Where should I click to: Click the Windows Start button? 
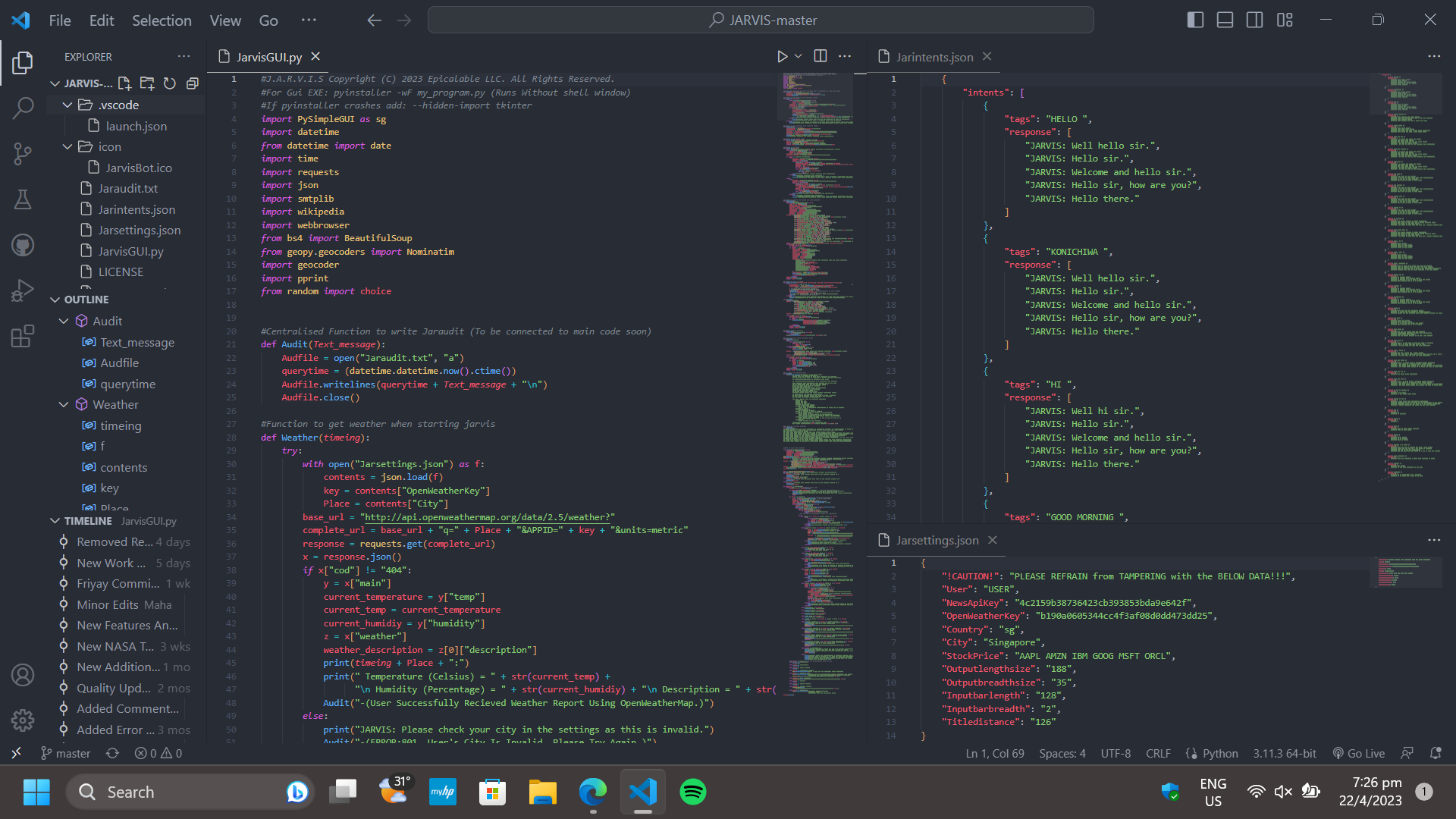(x=36, y=792)
